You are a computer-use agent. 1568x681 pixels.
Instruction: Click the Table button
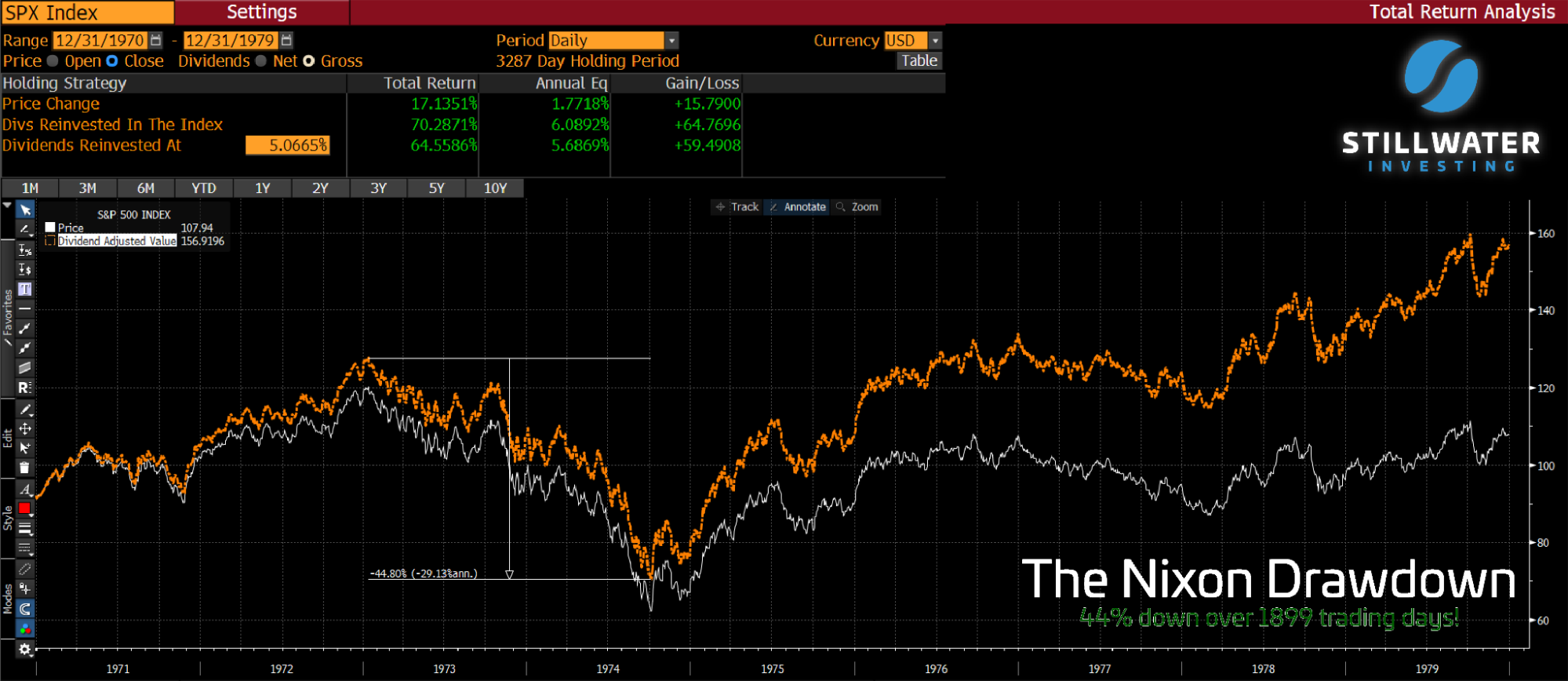919,60
